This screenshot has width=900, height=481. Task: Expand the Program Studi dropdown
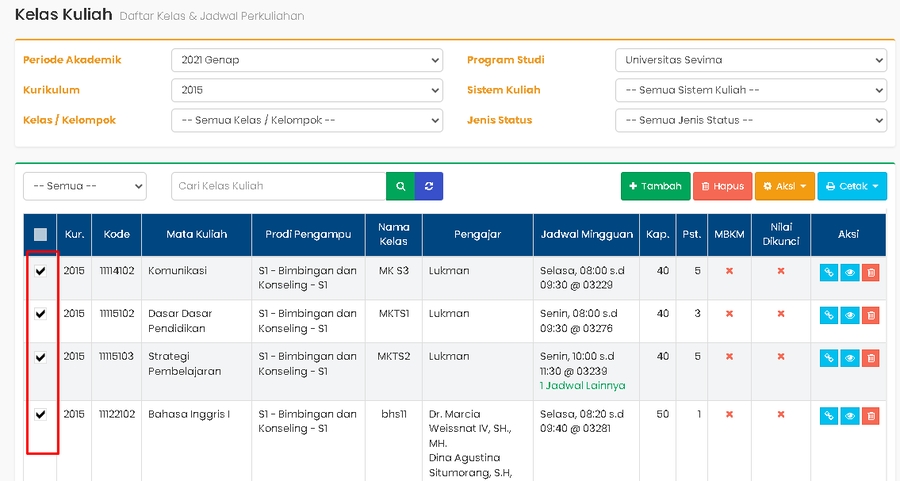click(x=750, y=60)
